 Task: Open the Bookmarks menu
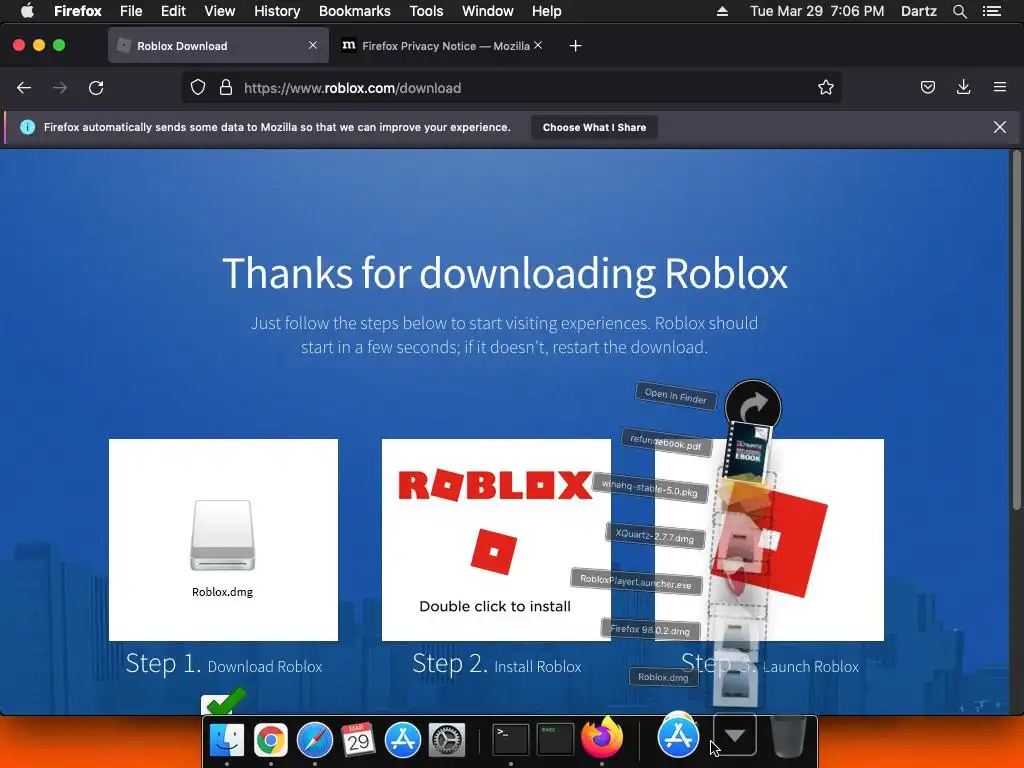click(355, 11)
